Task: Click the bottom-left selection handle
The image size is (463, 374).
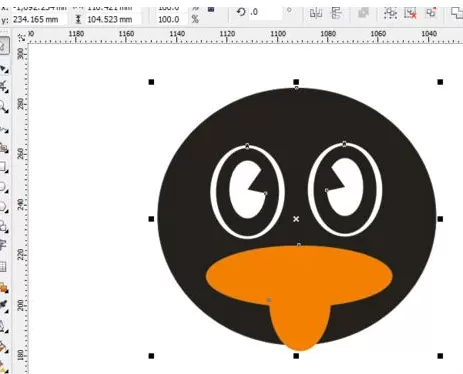Action: click(x=151, y=356)
